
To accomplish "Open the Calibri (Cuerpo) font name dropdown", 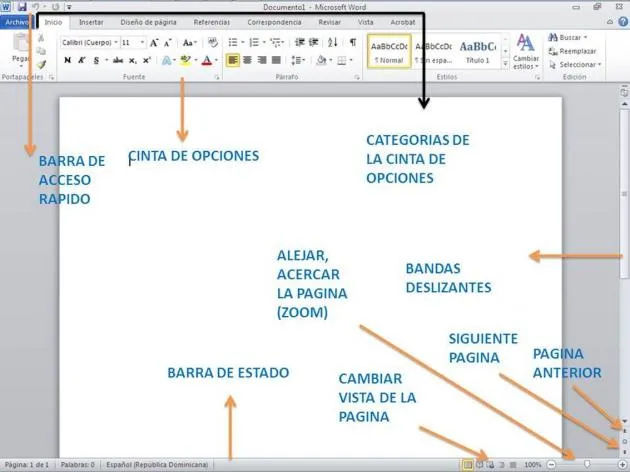I will click(x=88, y=43).
